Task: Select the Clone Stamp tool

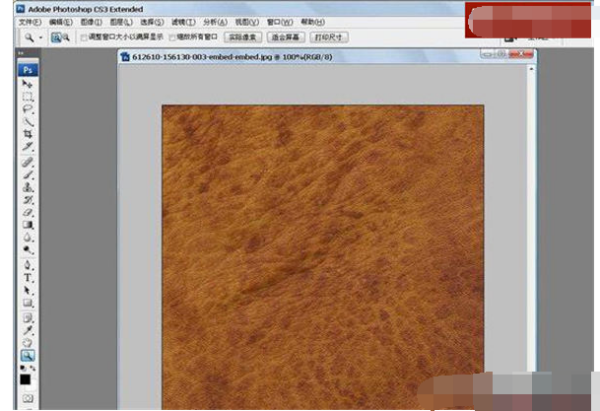Action: click(28, 188)
